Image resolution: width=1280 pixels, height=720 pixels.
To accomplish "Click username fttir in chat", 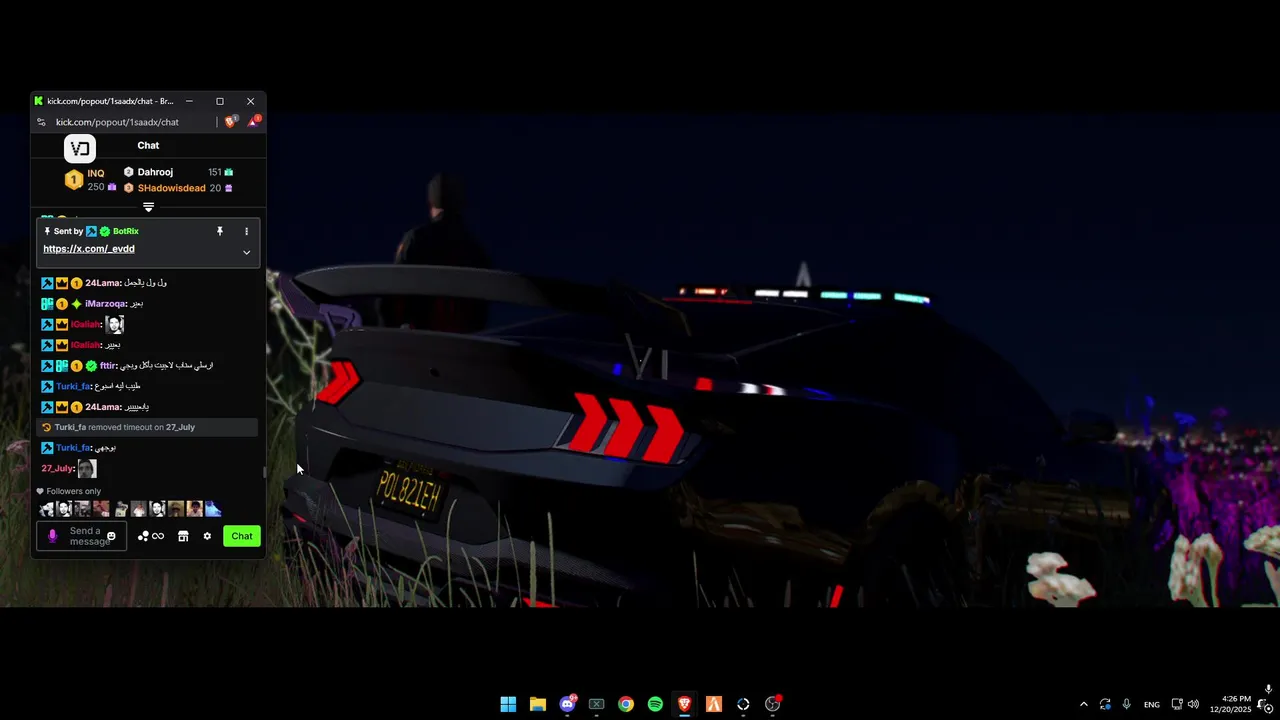I will [x=108, y=366].
